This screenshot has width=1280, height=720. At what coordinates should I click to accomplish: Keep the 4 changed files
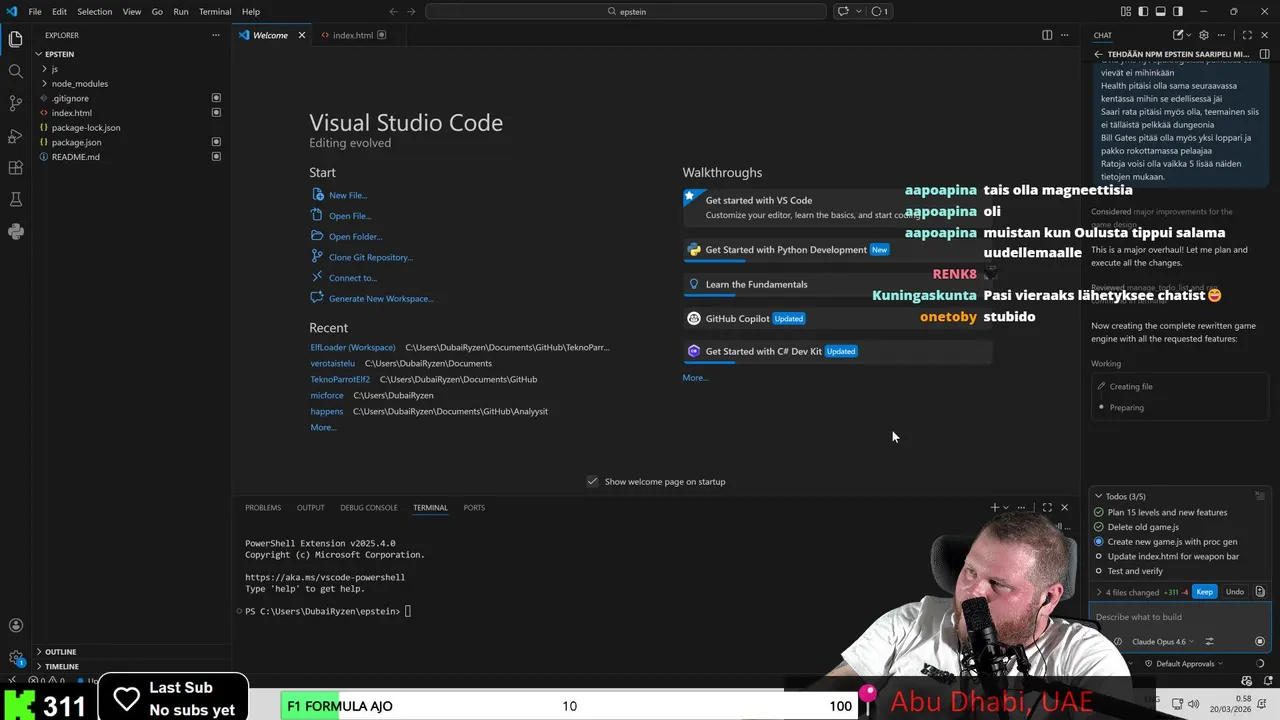coord(1205,592)
